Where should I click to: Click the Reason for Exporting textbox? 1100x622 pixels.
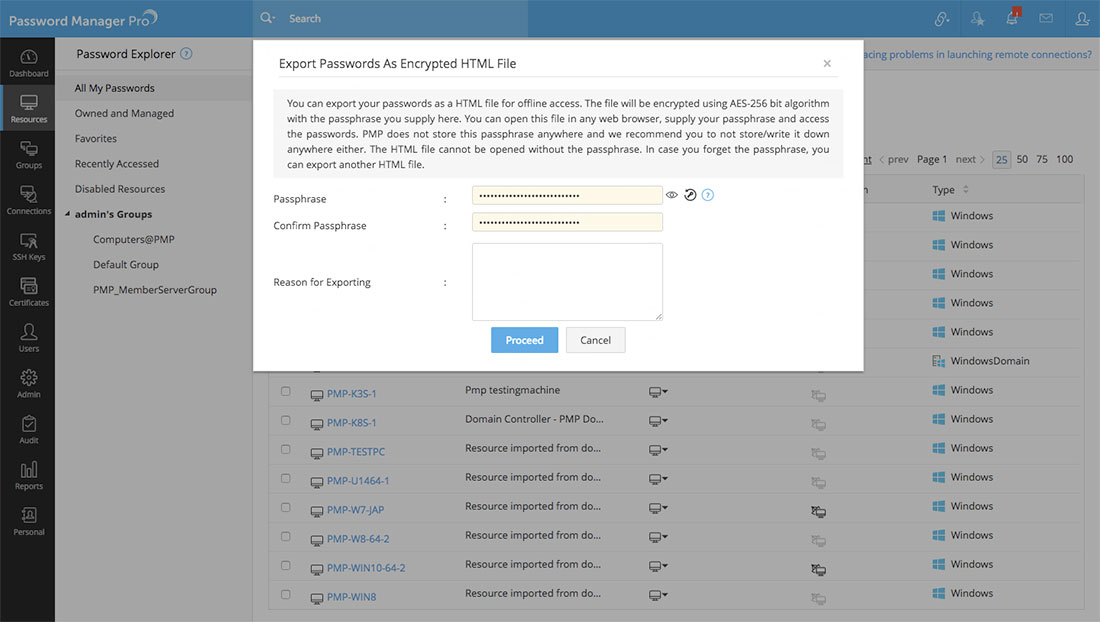tap(567, 282)
